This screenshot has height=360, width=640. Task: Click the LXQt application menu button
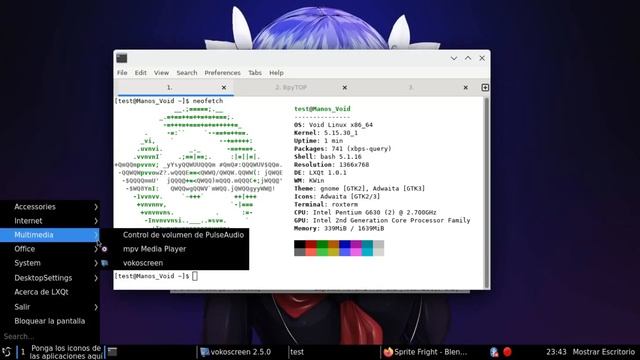pyautogui.click(x=7, y=352)
